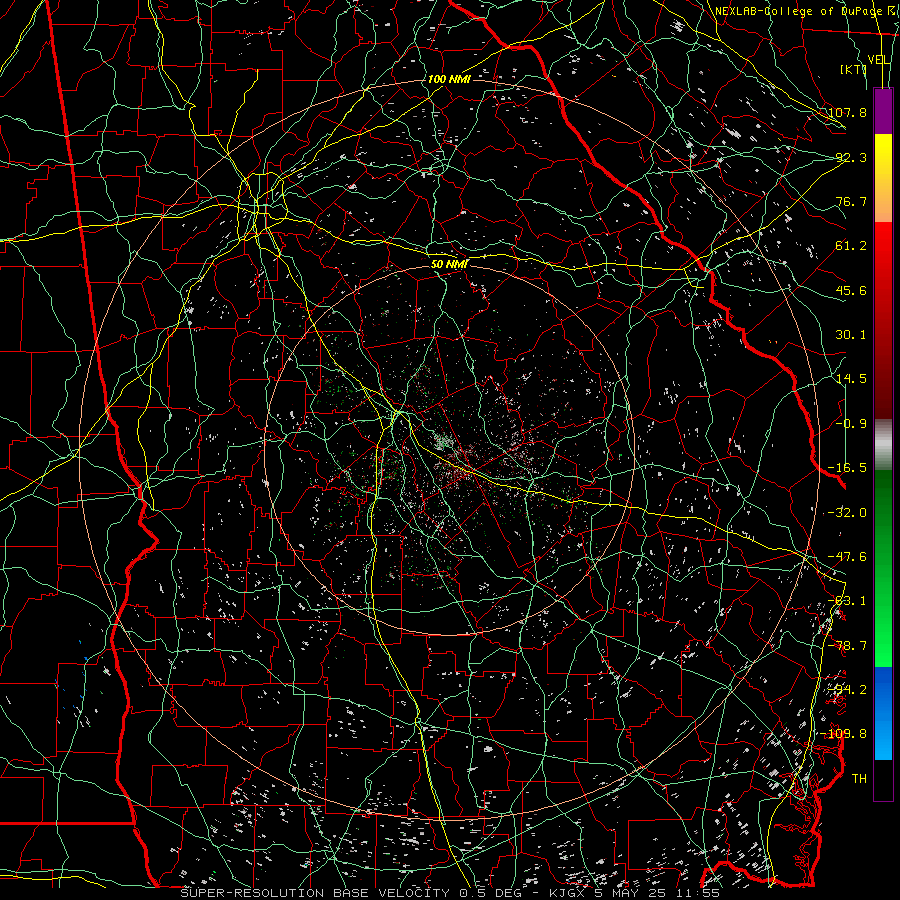Pick the gray near-zero segment of the color bar
This screenshot has width=900, height=900.
[883, 445]
